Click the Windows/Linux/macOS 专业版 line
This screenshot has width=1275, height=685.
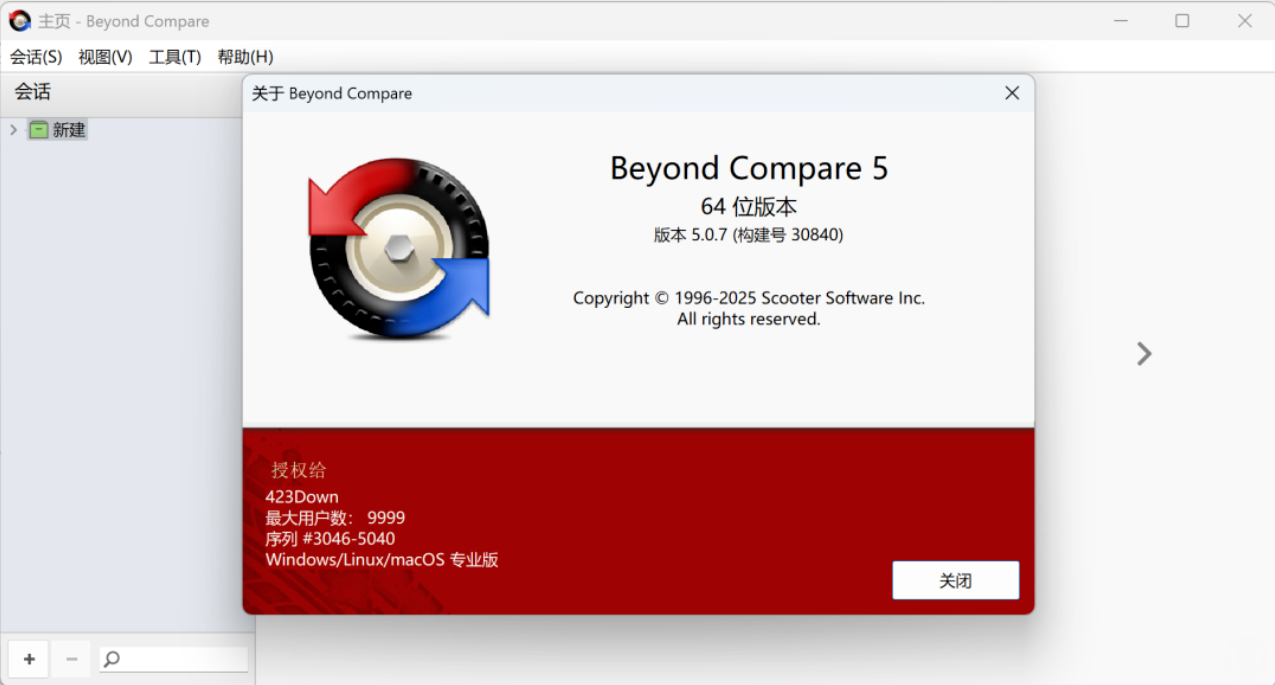click(x=382, y=560)
